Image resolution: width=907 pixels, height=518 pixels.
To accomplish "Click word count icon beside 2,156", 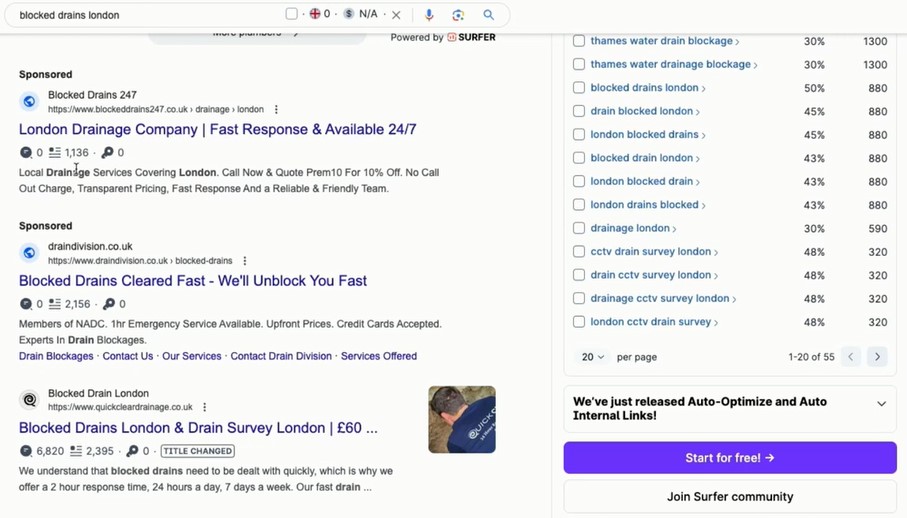I will [x=54, y=304].
